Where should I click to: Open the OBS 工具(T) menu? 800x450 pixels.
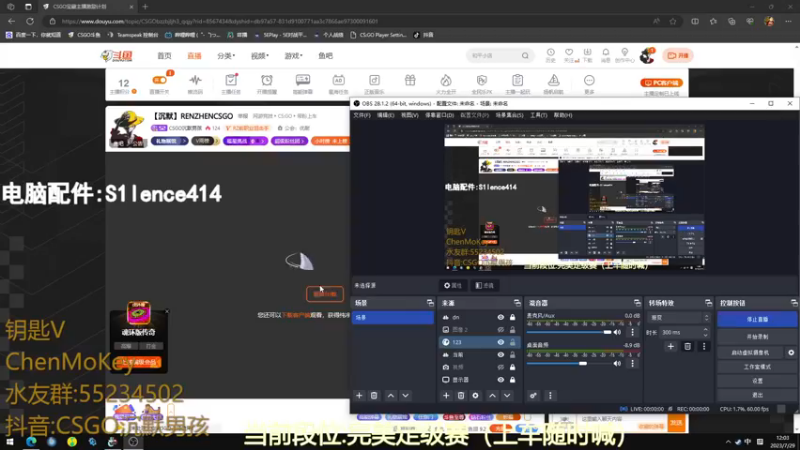pos(538,115)
